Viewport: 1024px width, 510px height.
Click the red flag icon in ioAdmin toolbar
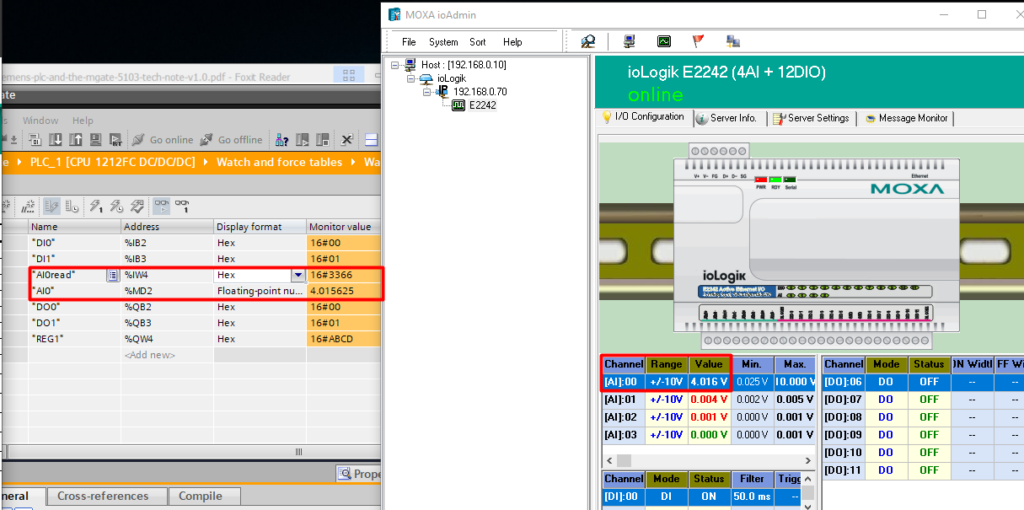699,42
